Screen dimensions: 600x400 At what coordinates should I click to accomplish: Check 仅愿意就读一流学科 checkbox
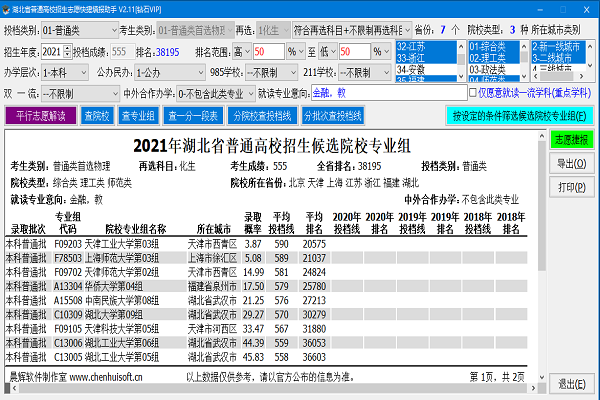pyautogui.click(x=473, y=93)
